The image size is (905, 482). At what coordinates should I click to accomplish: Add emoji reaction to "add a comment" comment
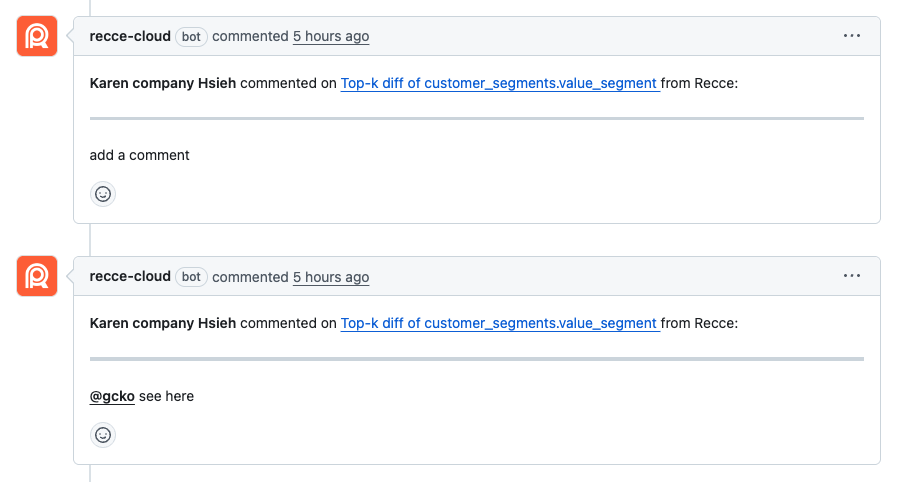[103, 194]
